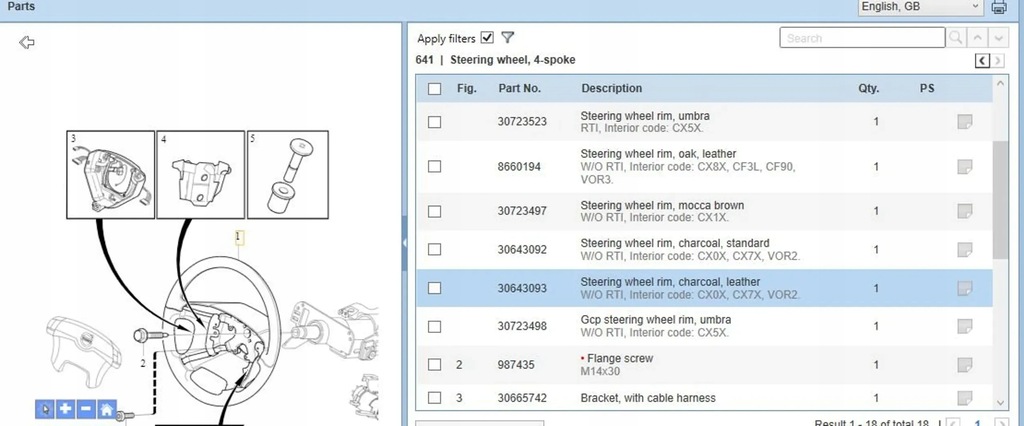The width and height of the screenshot is (1024, 426).
Task: Tick the select-all checkbox in table header
Action: 434,89
